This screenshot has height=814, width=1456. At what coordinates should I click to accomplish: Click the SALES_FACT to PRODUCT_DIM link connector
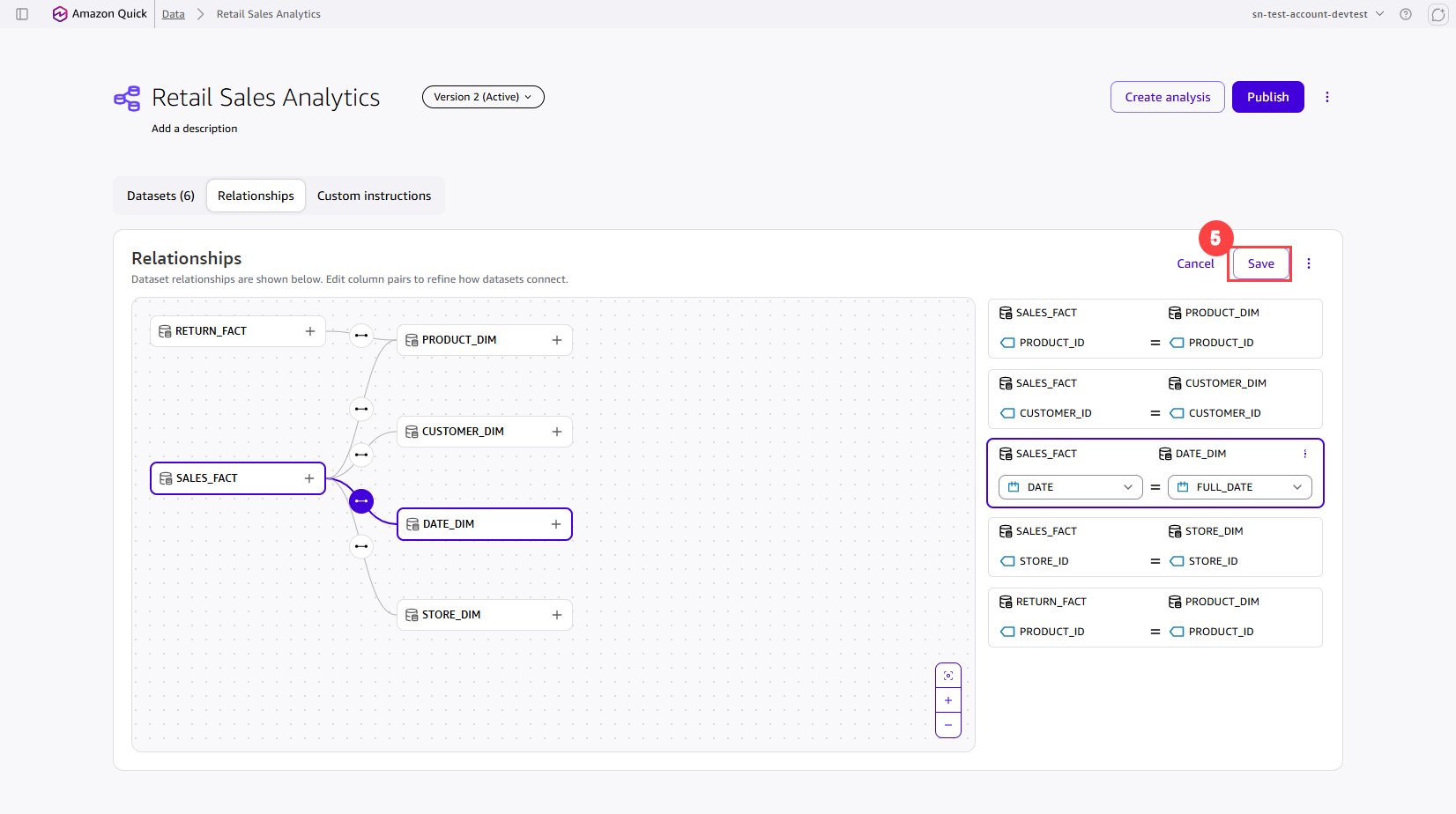(x=361, y=409)
